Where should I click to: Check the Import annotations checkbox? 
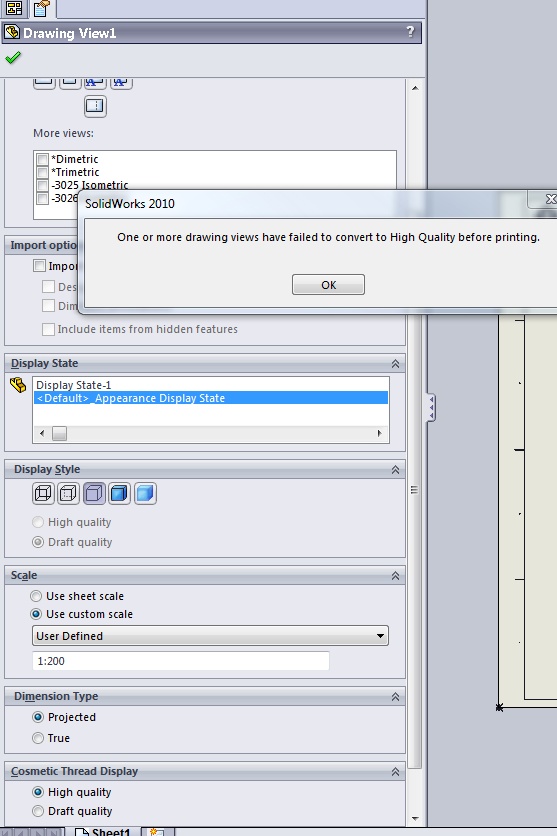pyautogui.click(x=39, y=266)
